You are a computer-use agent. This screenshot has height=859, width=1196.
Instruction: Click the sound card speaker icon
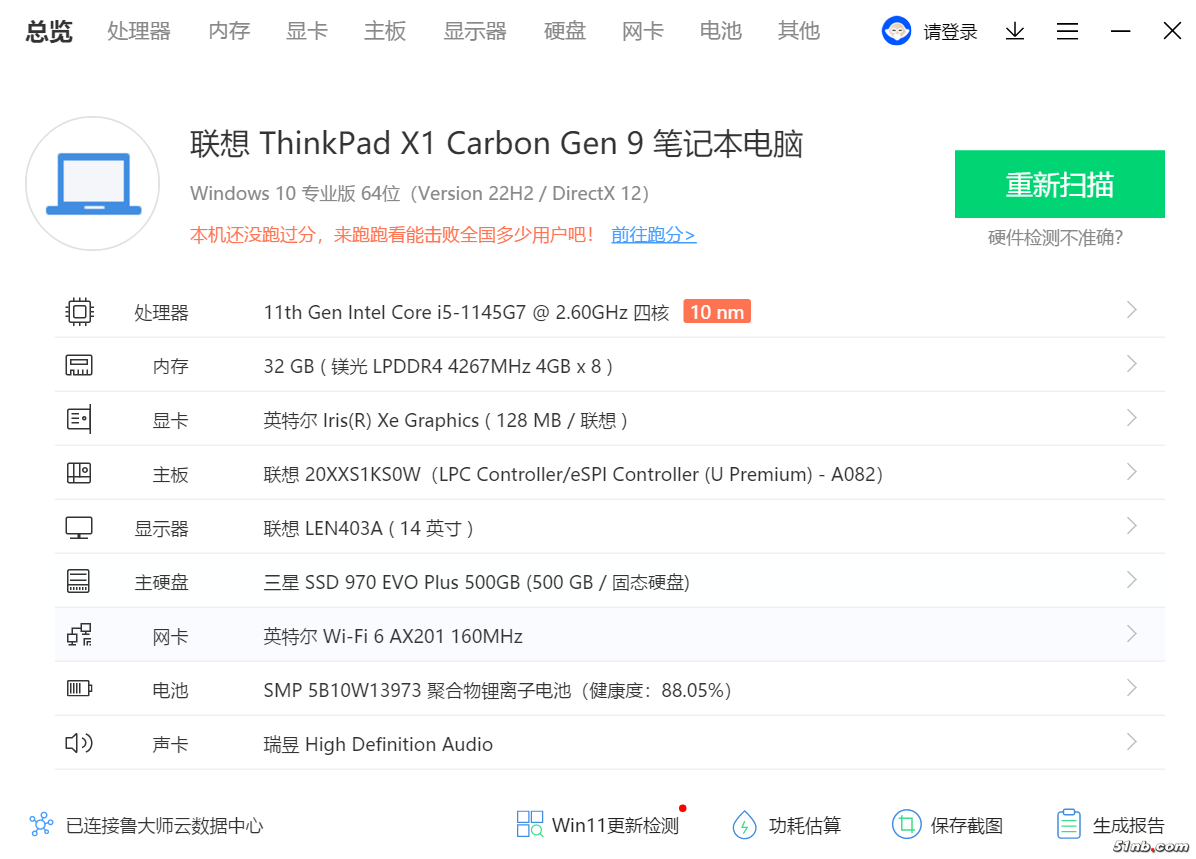pos(79,743)
